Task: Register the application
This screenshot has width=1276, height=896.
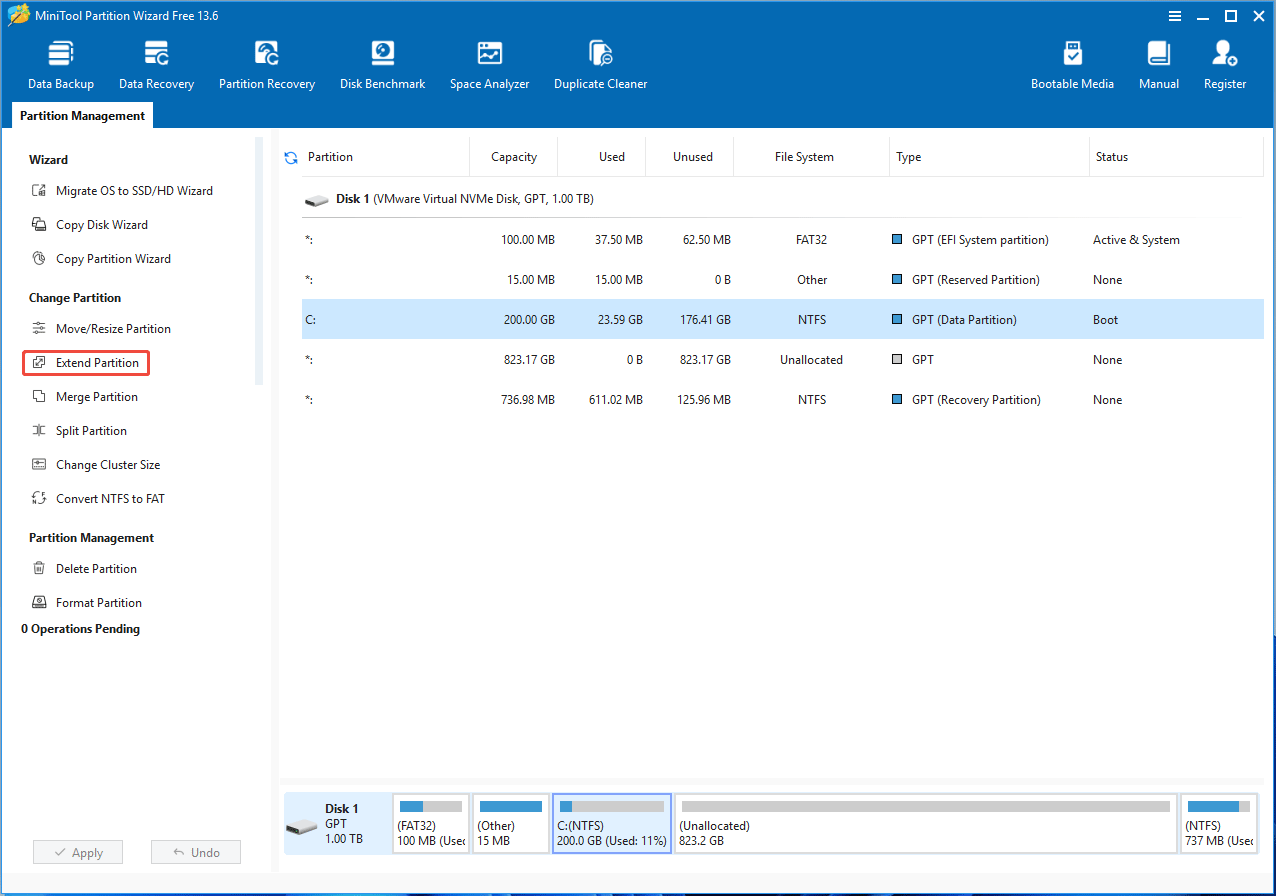Action: [1224, 62]
